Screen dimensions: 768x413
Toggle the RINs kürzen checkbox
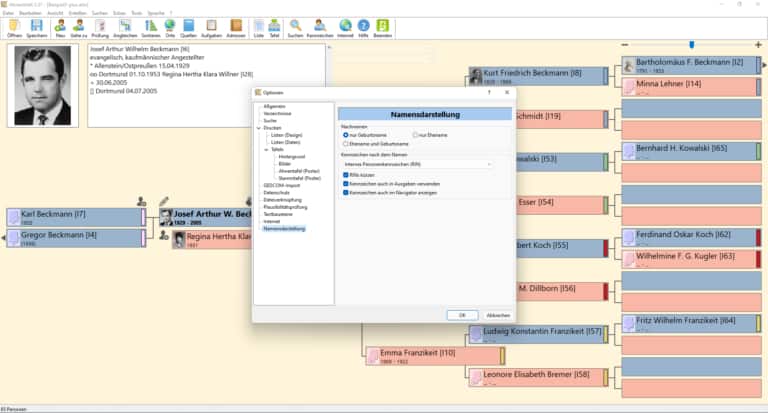(346, 175)
